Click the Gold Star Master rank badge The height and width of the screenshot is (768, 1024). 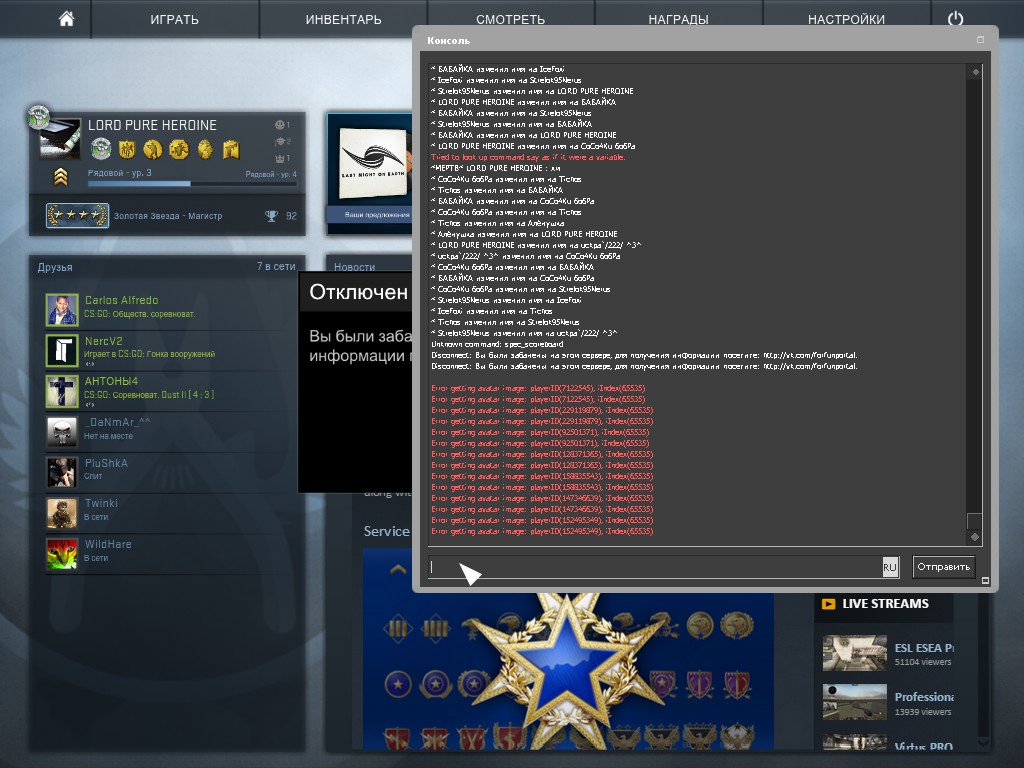click(x=77, y=216)
